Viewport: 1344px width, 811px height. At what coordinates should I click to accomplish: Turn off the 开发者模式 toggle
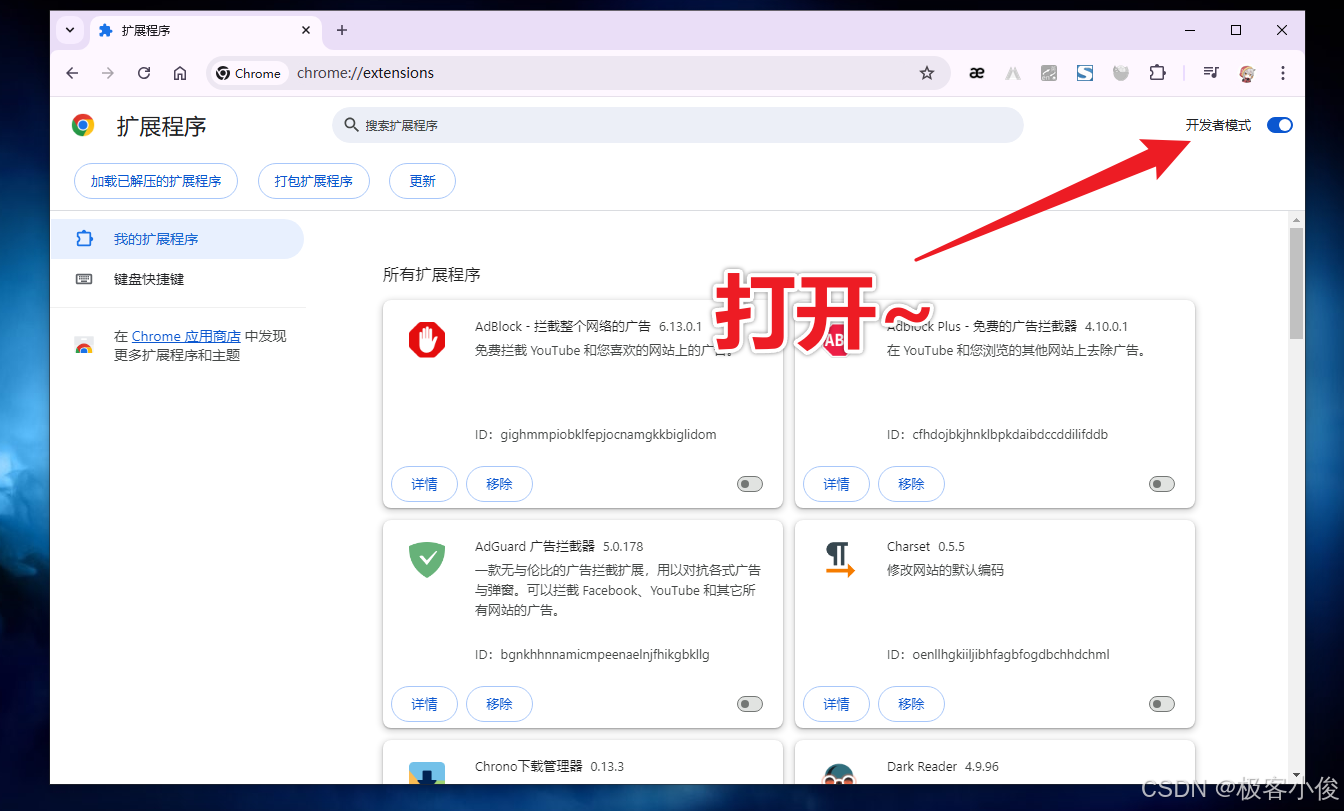pos(1280,125)
